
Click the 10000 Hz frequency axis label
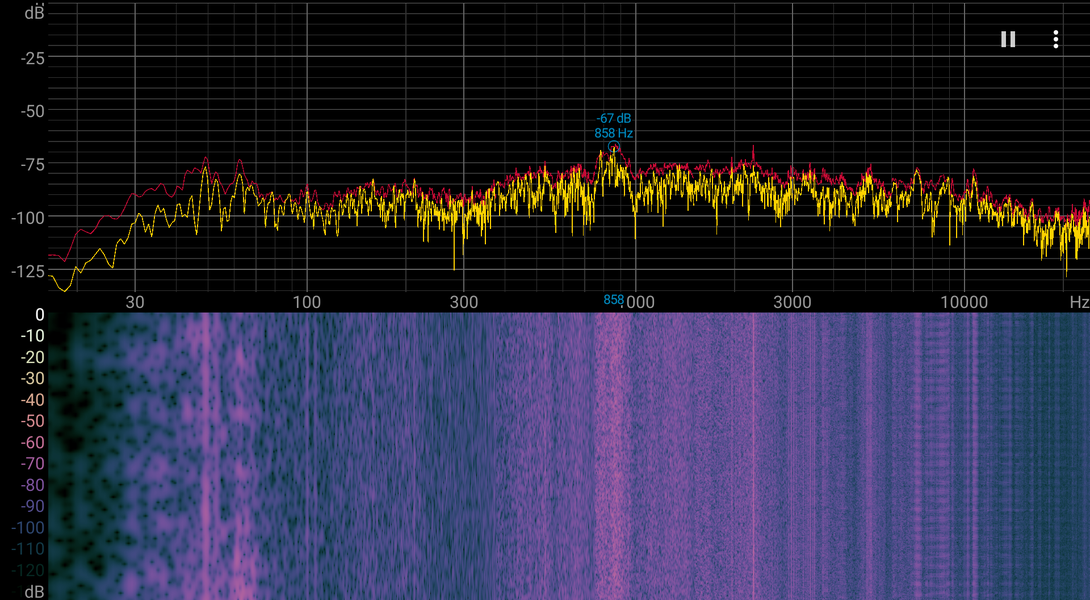tap(964, 302)
